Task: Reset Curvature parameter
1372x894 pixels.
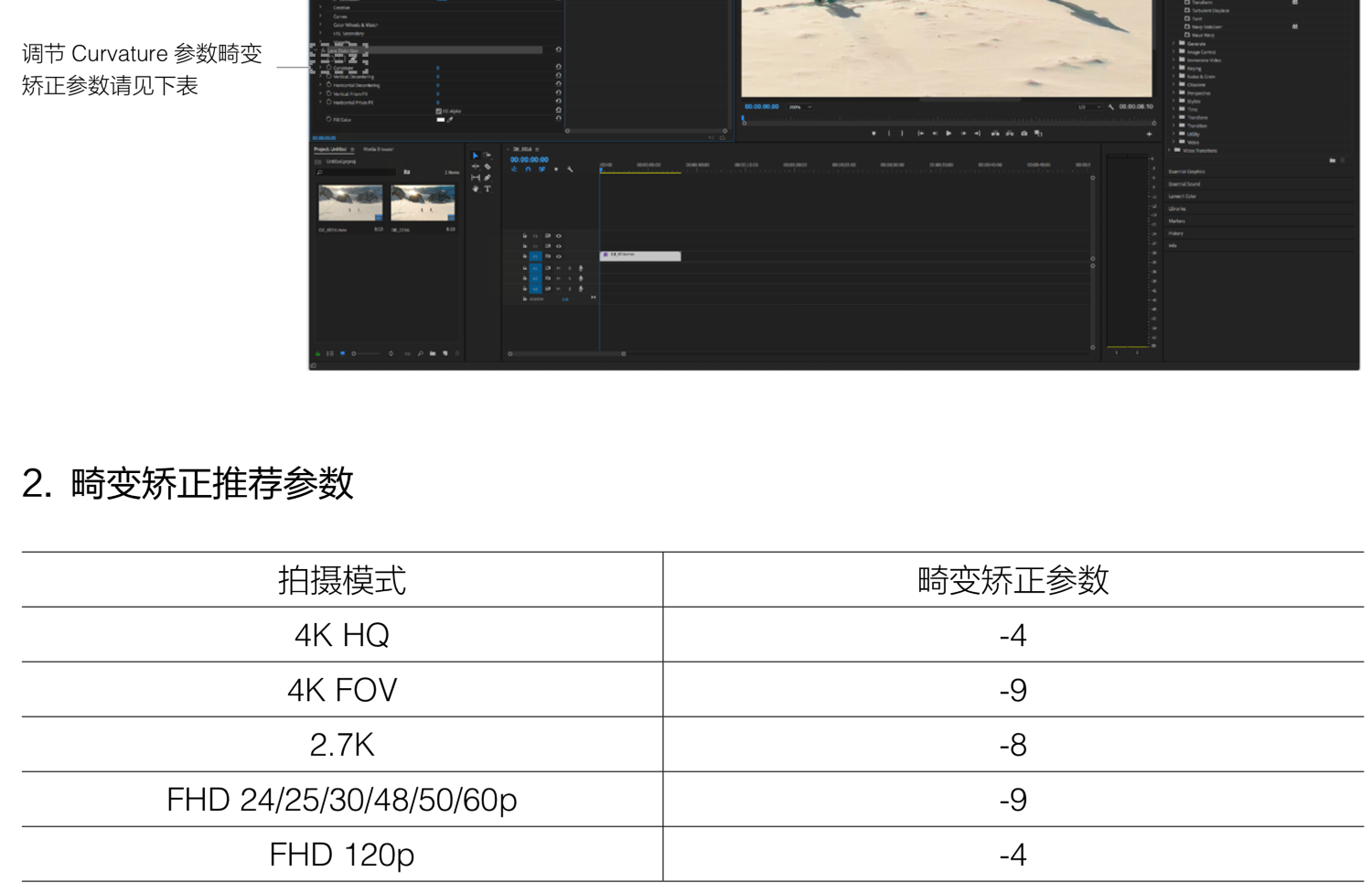Action: tap(558, 67)
